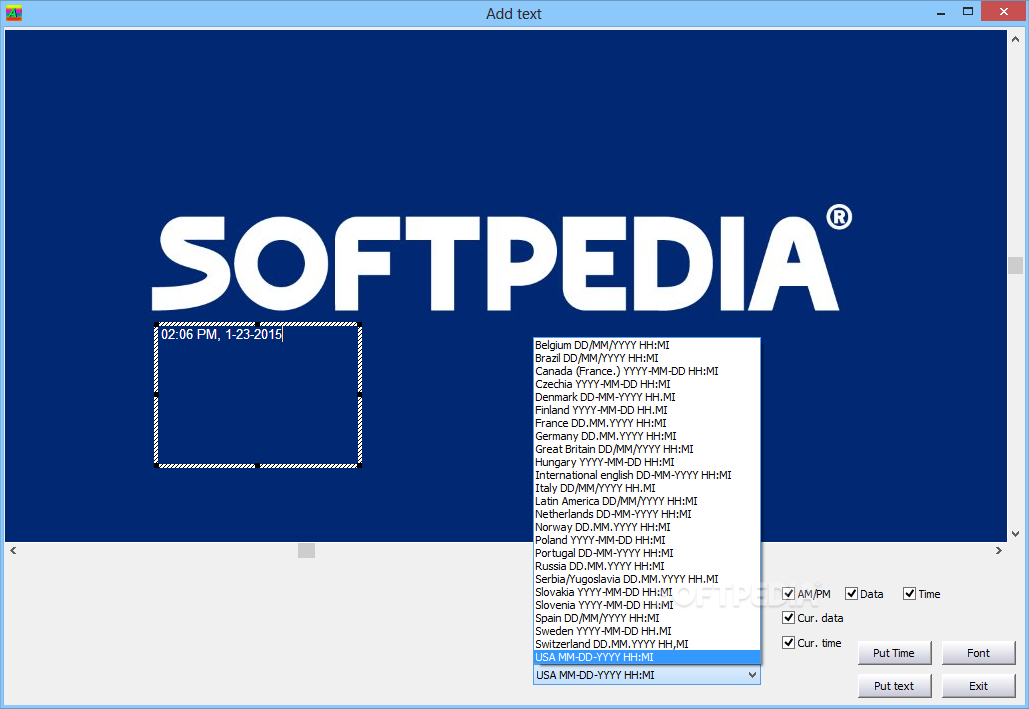Click the scroll up arrow
1029x709 pixels.
pyautogui.click(x=1015, y=39)
